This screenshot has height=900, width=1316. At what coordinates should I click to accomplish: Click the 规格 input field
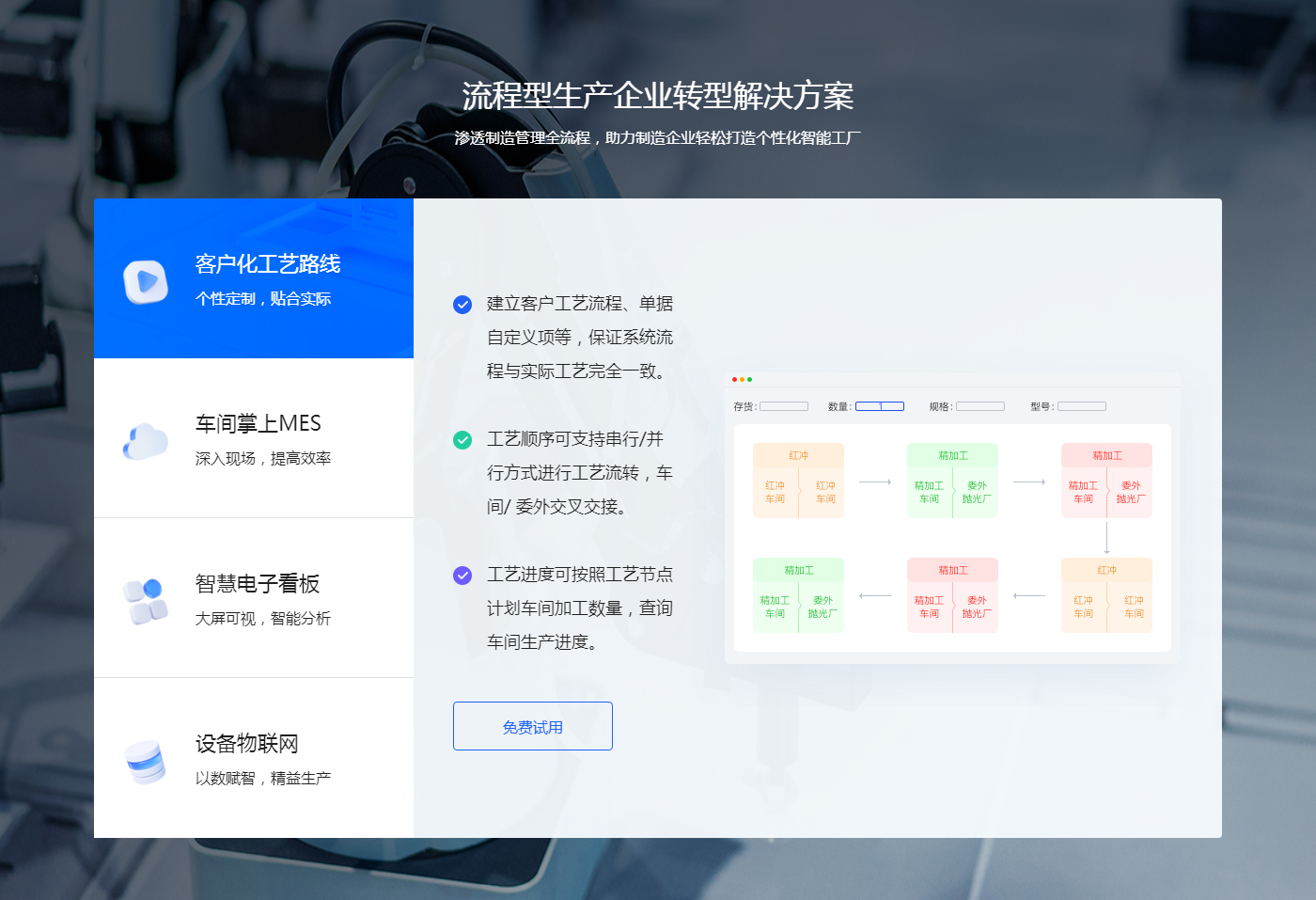tap(980, 406)
